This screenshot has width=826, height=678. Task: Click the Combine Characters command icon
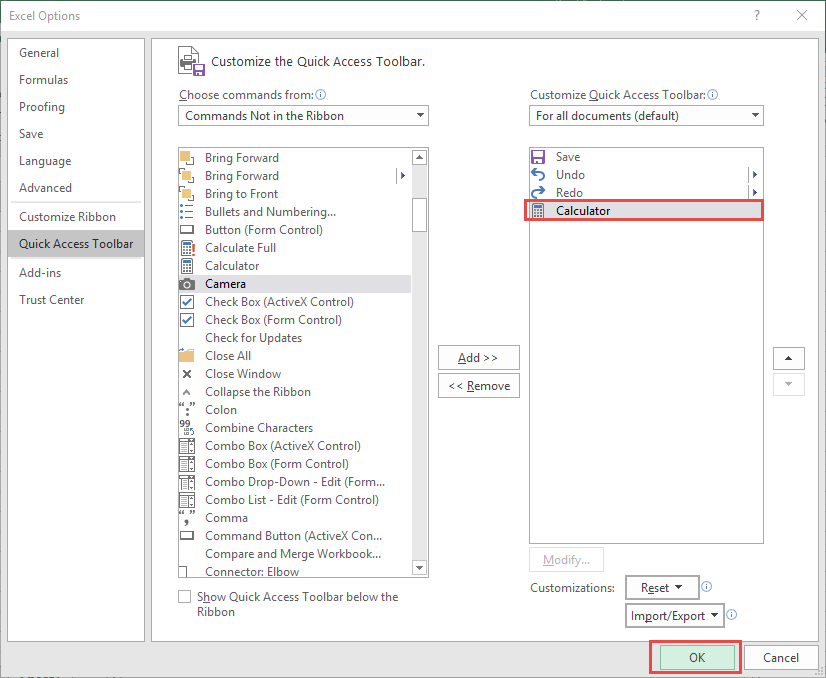(x=187, y=427)
